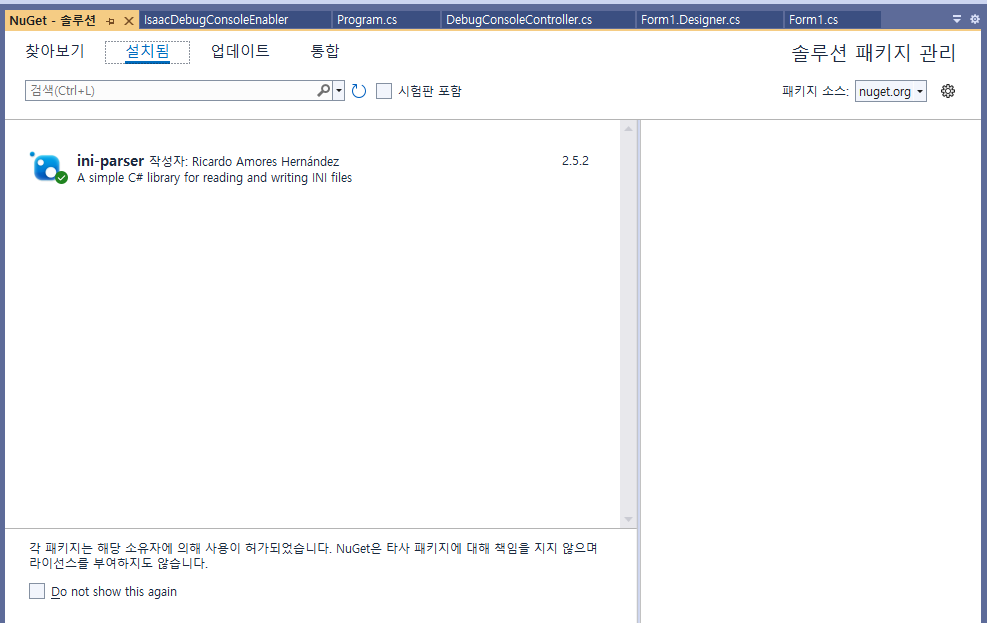Click the package list scroll down arrow

[x=628, y=520]
